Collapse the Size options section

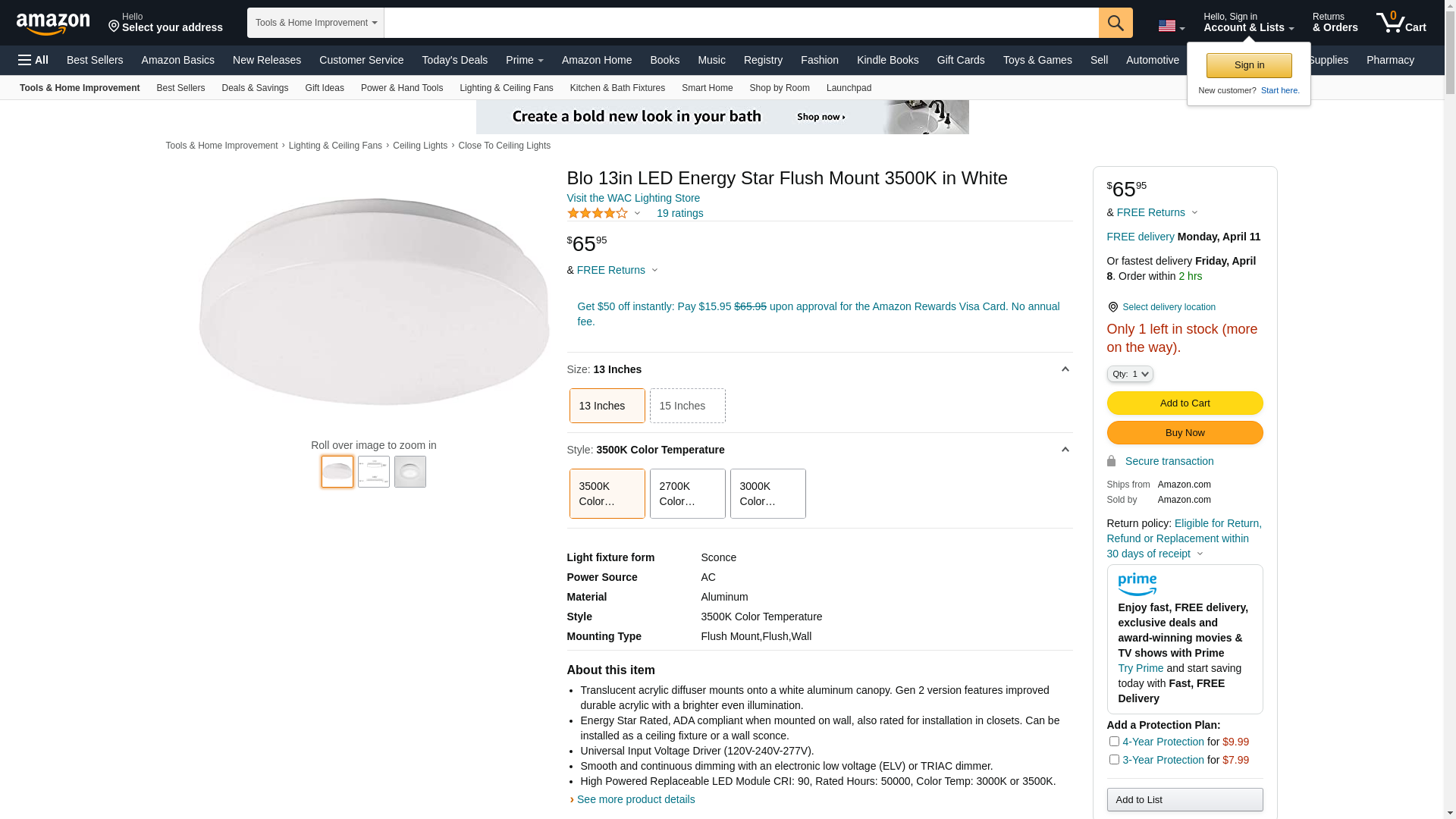tap(1065, 369)
